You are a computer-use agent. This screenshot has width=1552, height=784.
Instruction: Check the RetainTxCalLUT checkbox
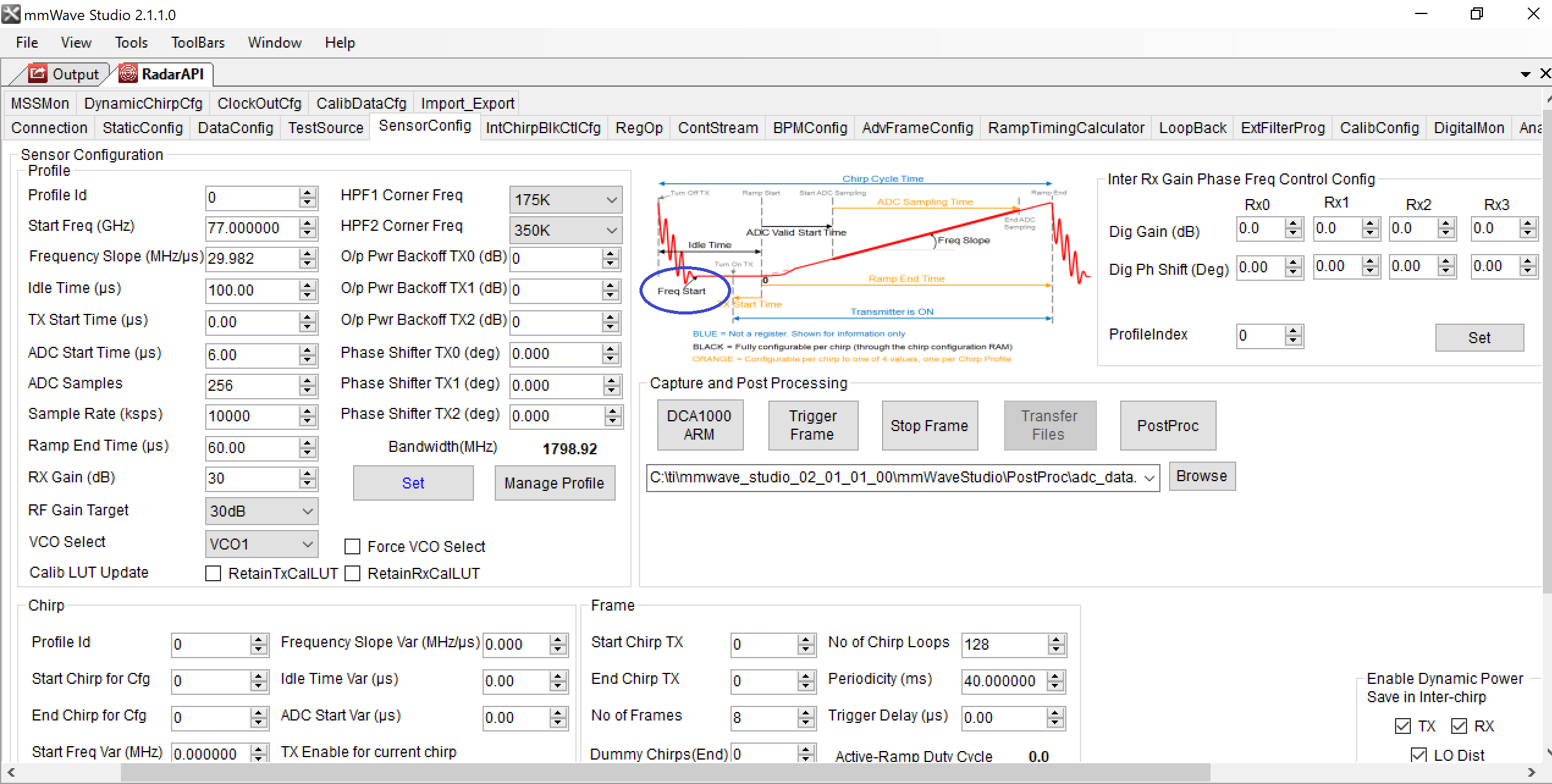213,573
